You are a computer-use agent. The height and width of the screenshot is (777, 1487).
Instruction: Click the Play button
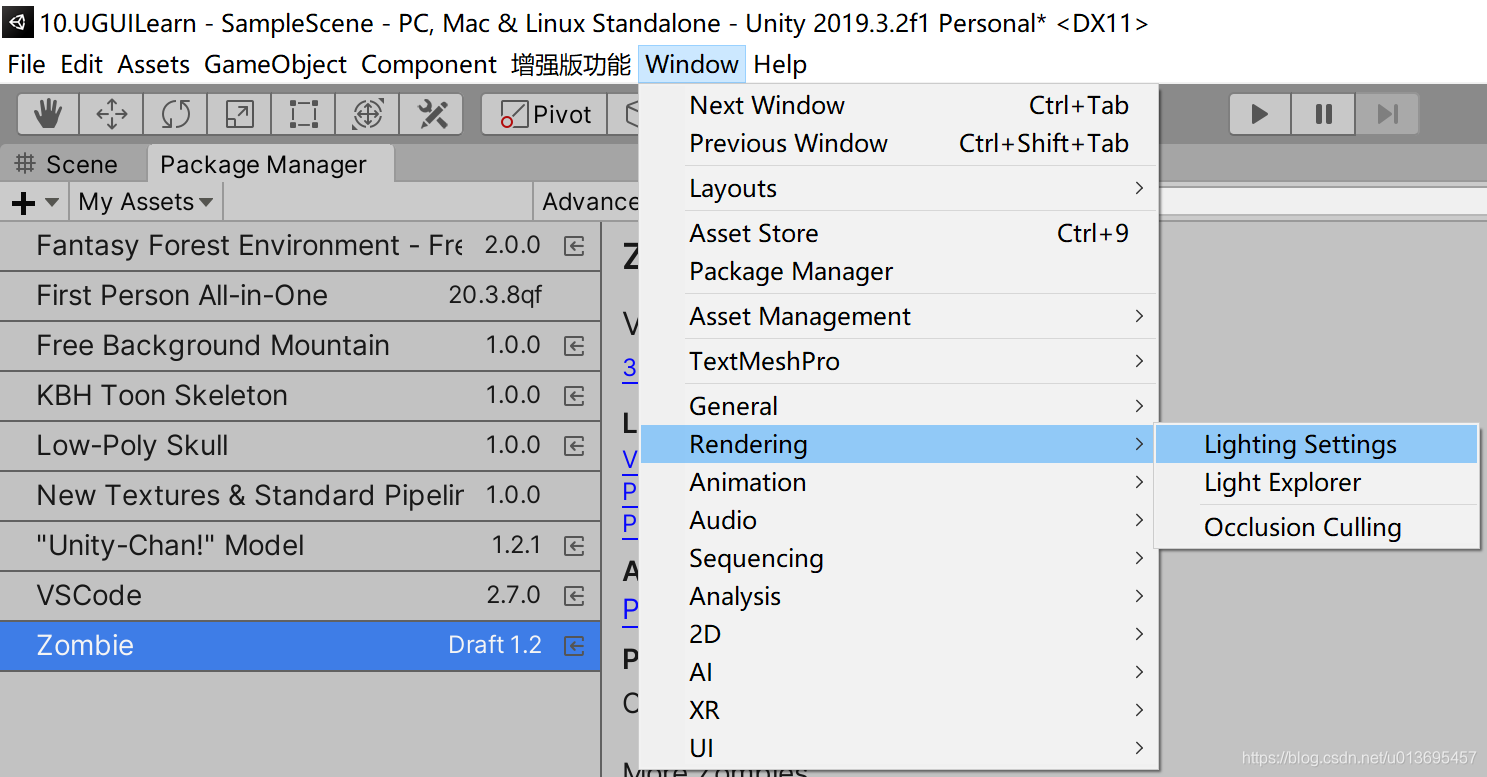[x=1260, y=114]
